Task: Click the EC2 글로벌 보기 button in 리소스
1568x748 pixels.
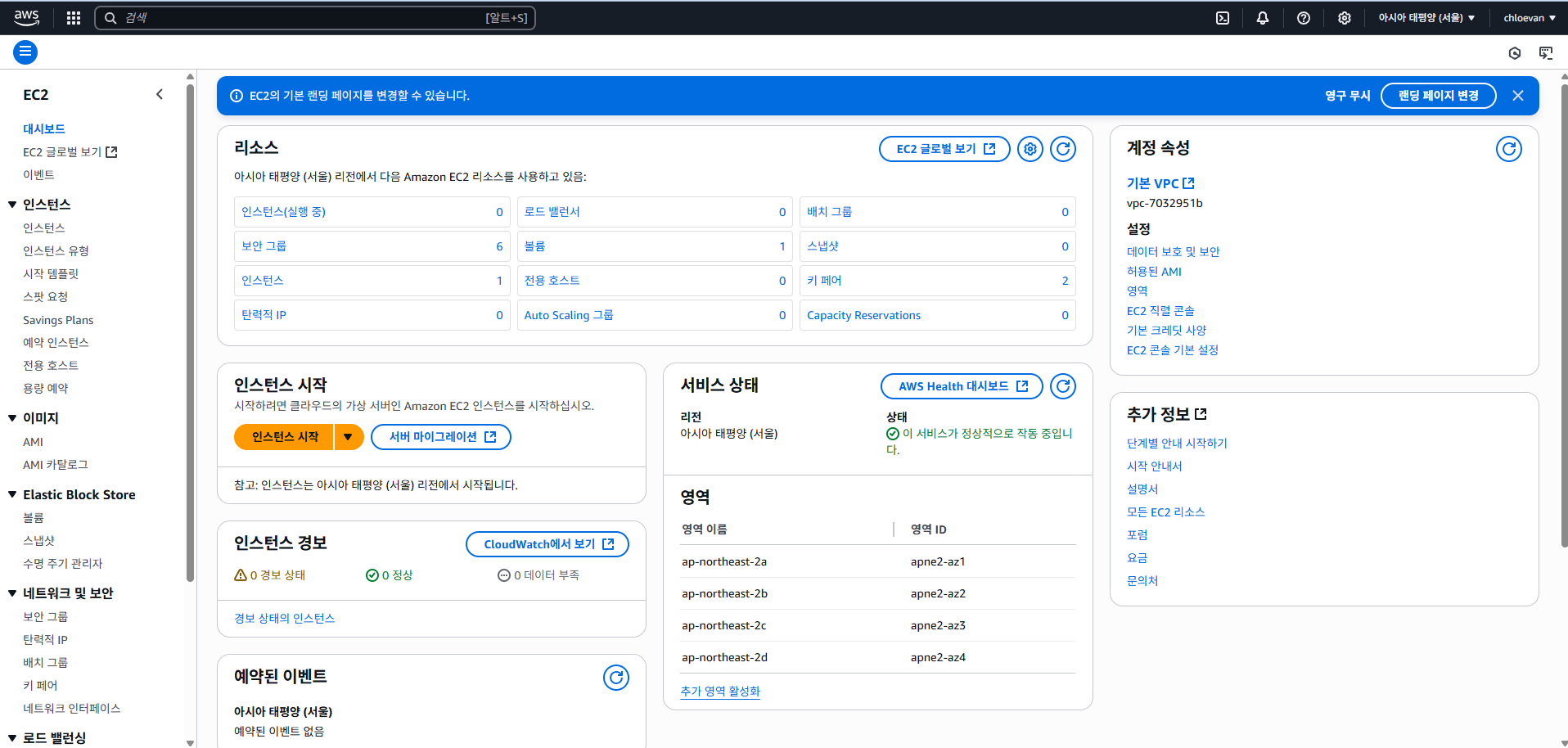Action: 944,149
